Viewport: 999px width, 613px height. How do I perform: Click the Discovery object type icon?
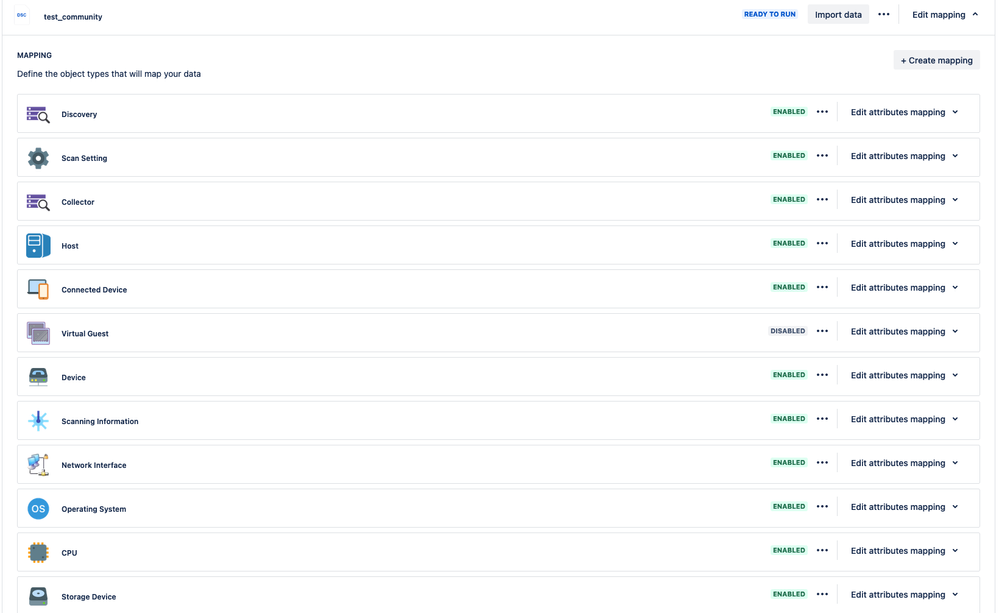(x=38, y=113)
